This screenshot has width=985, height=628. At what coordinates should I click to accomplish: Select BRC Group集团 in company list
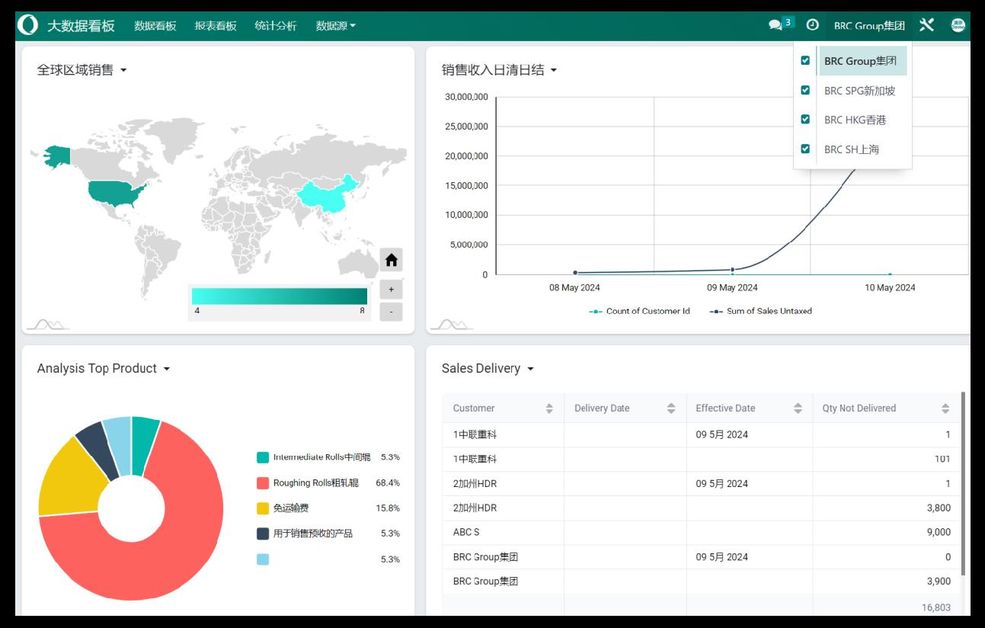(863, 61)
